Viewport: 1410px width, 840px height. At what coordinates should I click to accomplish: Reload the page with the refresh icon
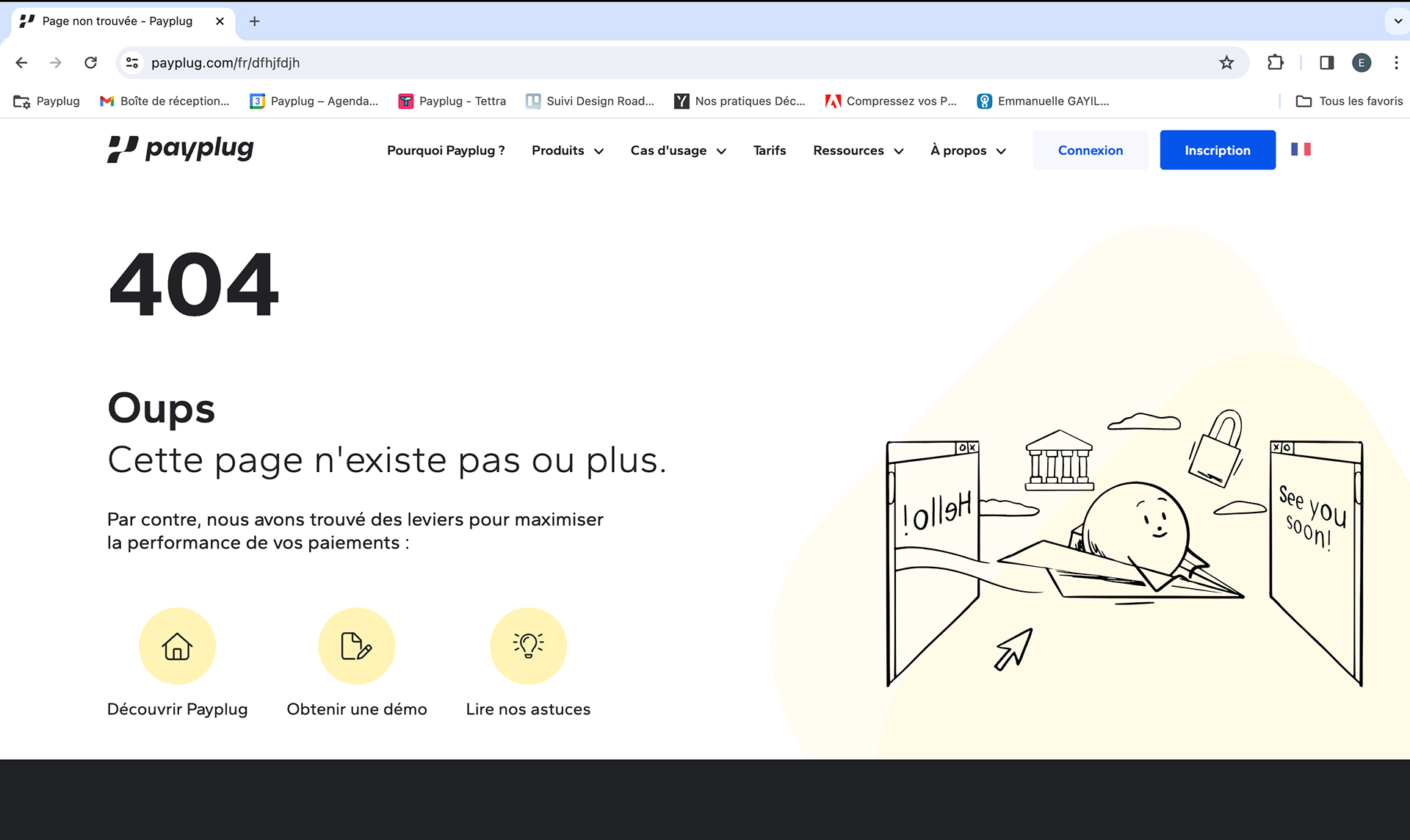point(90,62)
